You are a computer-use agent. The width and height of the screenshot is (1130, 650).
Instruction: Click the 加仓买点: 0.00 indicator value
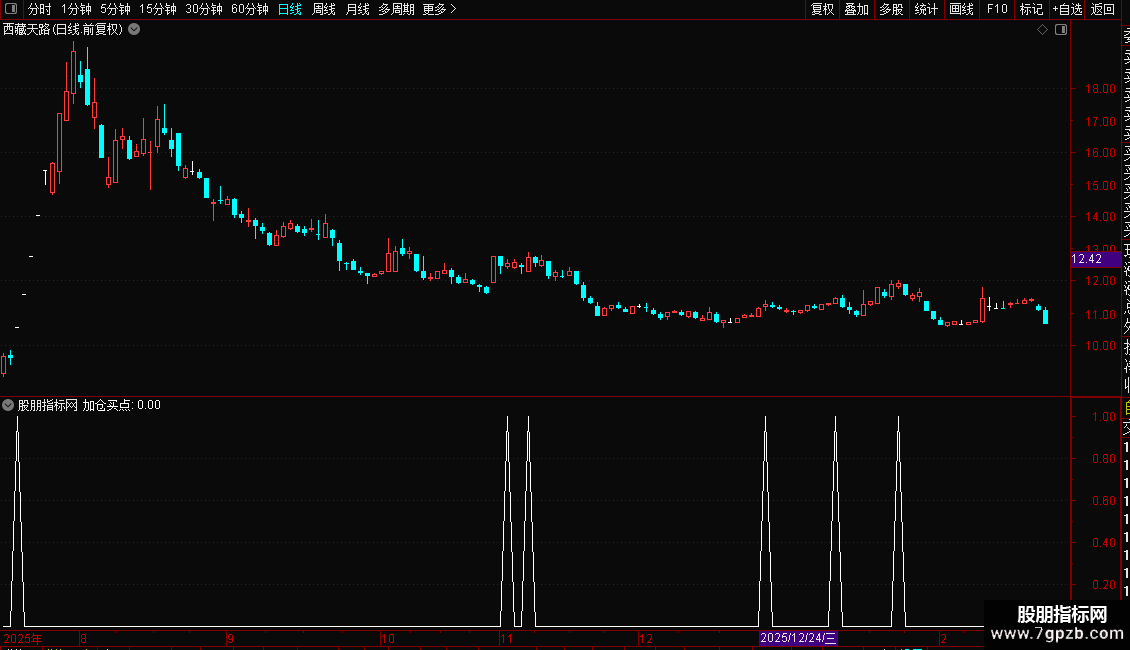point(121,405)
